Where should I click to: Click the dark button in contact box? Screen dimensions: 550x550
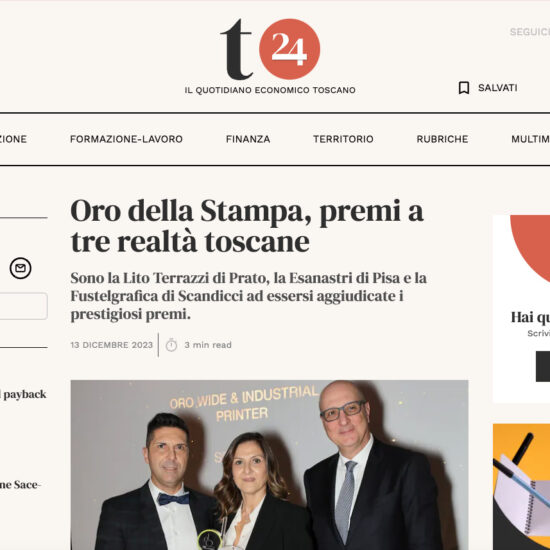(543, 366)
